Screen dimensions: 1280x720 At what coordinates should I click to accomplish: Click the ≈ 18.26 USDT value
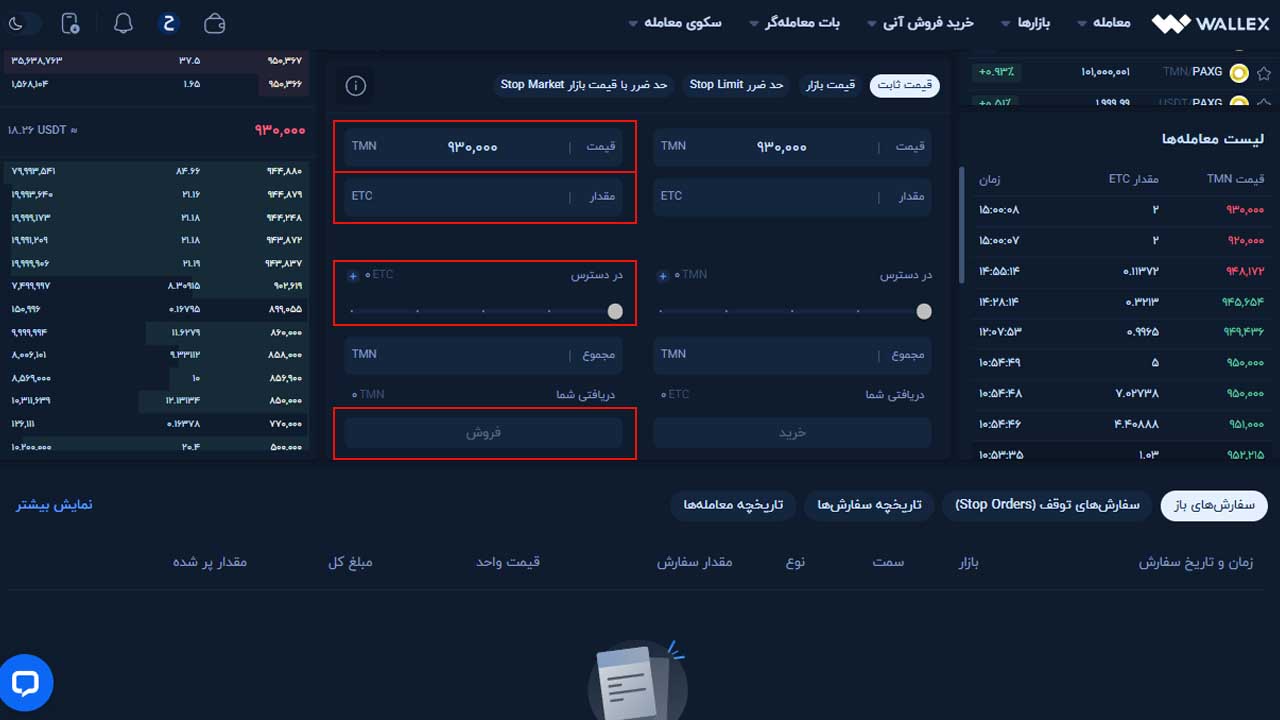tap(42, 130)
